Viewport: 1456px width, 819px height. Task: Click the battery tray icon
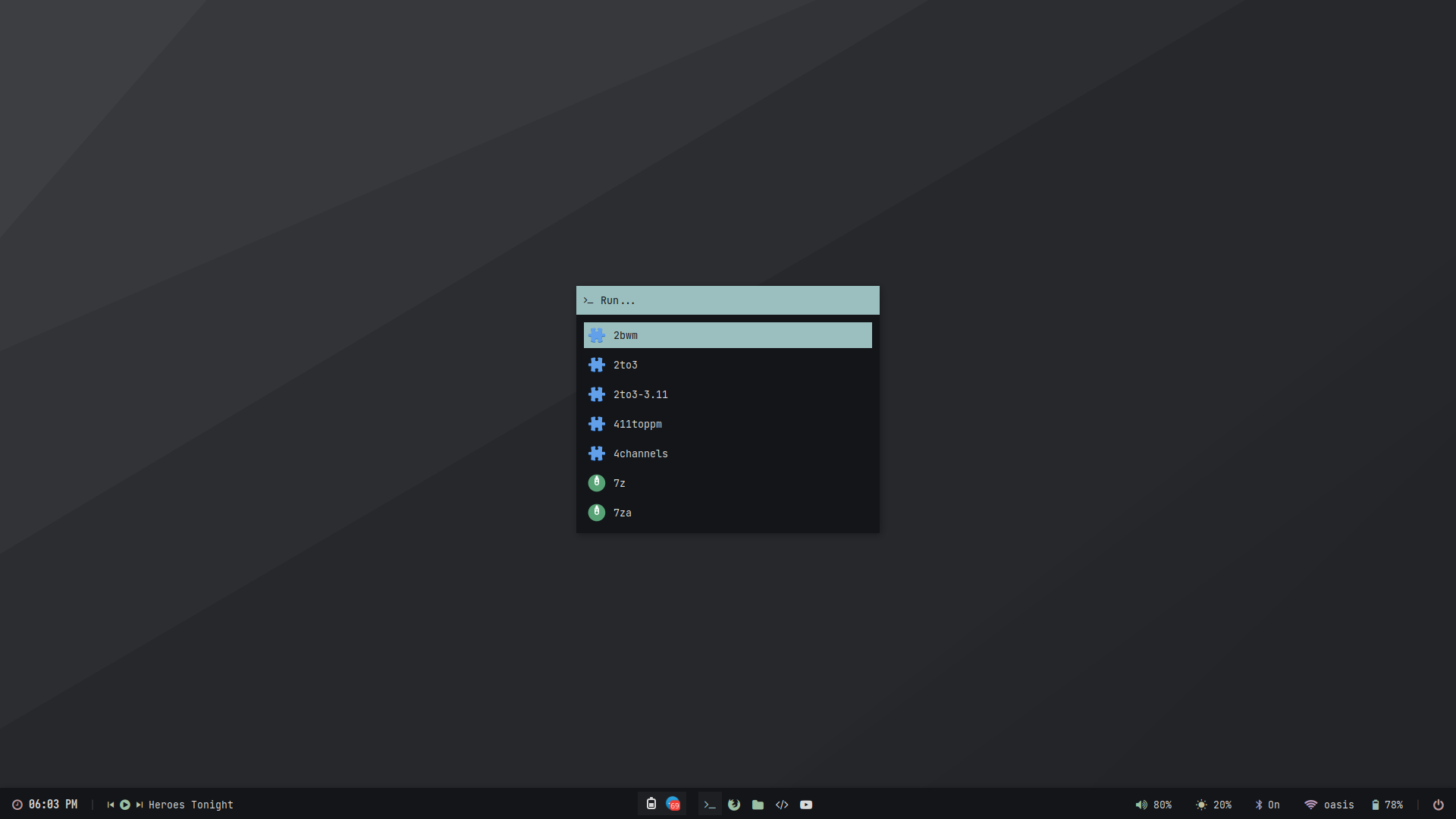click(x=651, y=804)
